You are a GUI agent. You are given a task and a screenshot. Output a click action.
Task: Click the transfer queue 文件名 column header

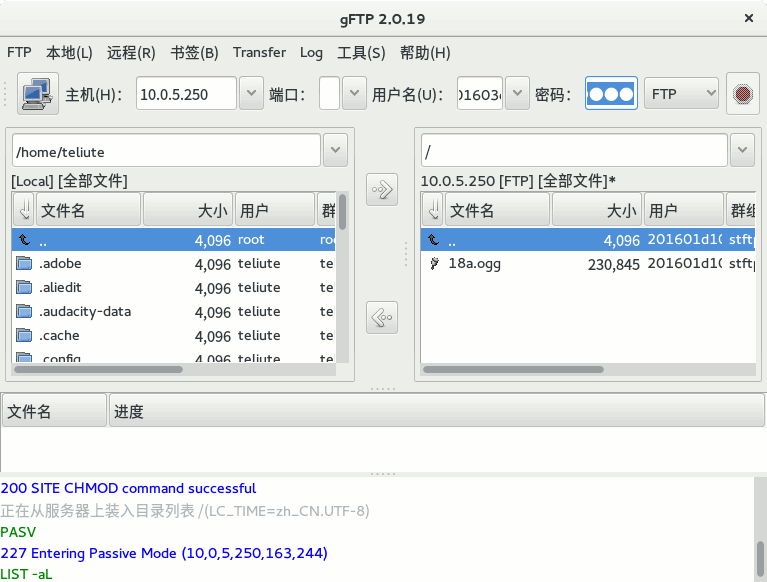coord(54,411)
